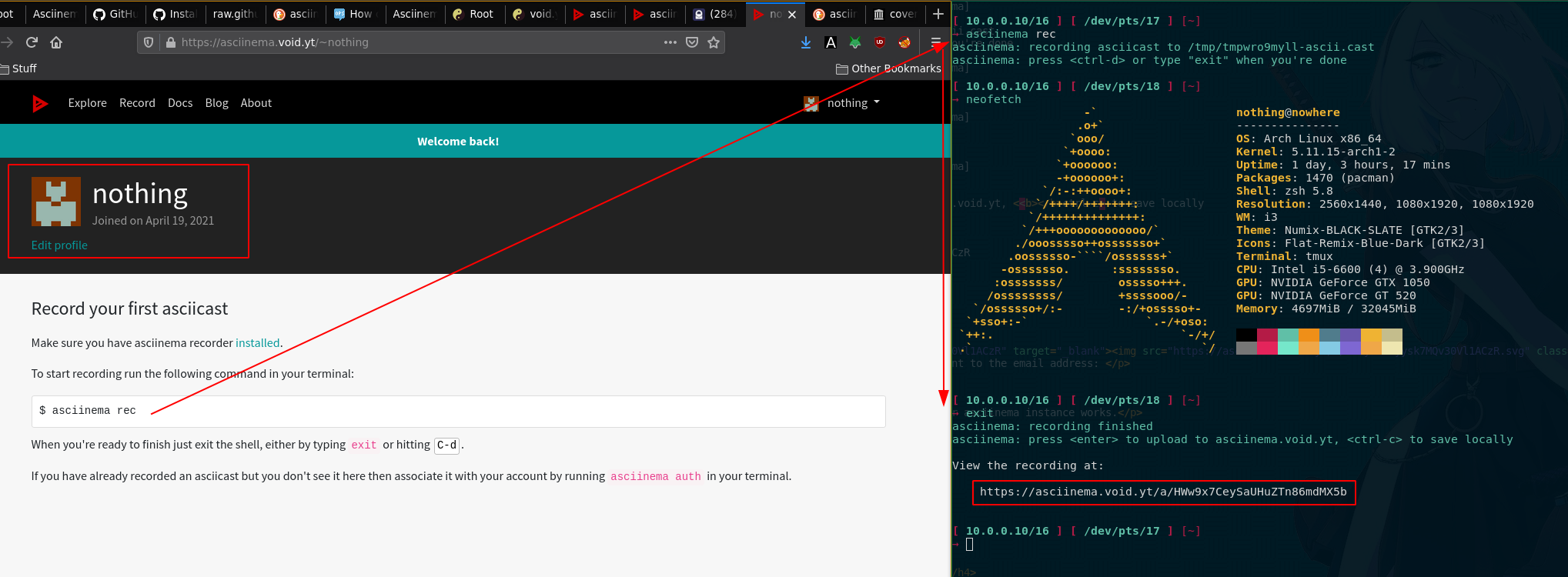Click 'nothing@nowhere' in neofetch output
The image size is (1568, 577).
click(1288, 112)
